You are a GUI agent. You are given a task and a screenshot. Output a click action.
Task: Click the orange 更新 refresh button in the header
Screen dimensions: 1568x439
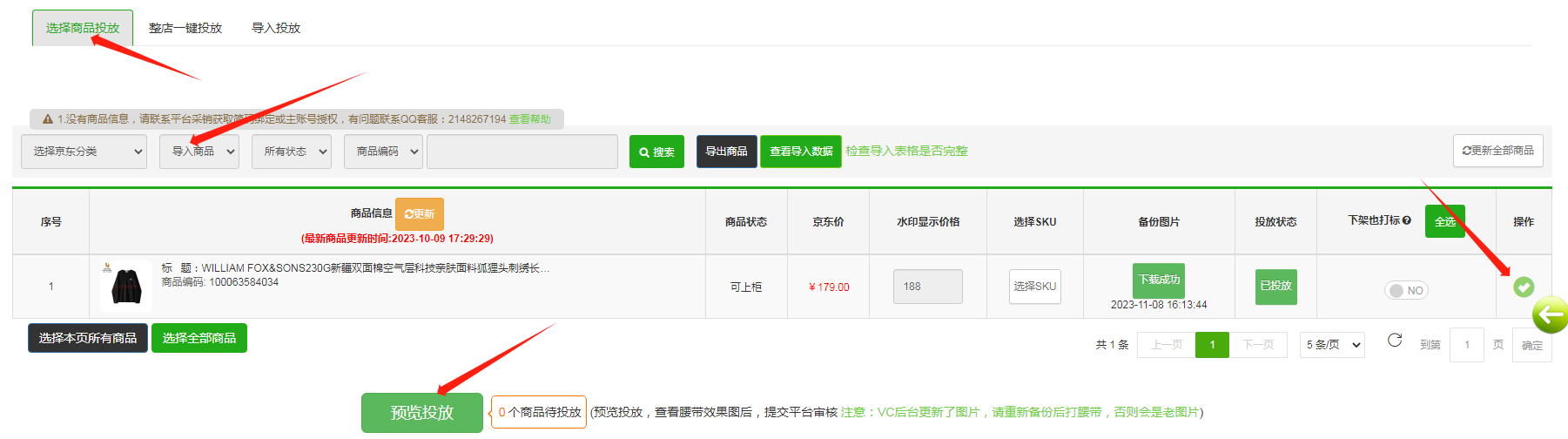pyautogui.click(x=419, y=214)
